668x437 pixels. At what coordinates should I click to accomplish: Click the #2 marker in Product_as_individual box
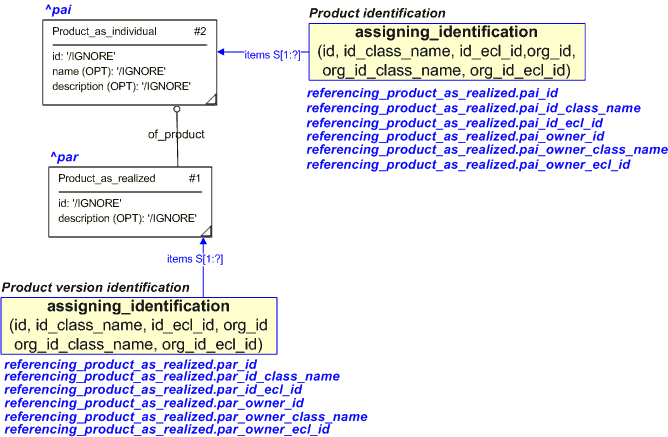click(200, 31)
